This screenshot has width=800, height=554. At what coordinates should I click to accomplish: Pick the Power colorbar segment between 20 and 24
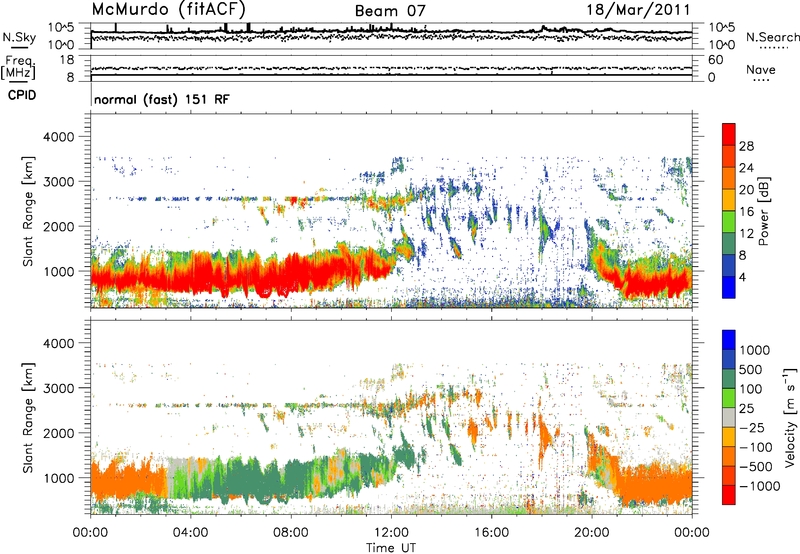pyautogui.click(x=729, y=178)
